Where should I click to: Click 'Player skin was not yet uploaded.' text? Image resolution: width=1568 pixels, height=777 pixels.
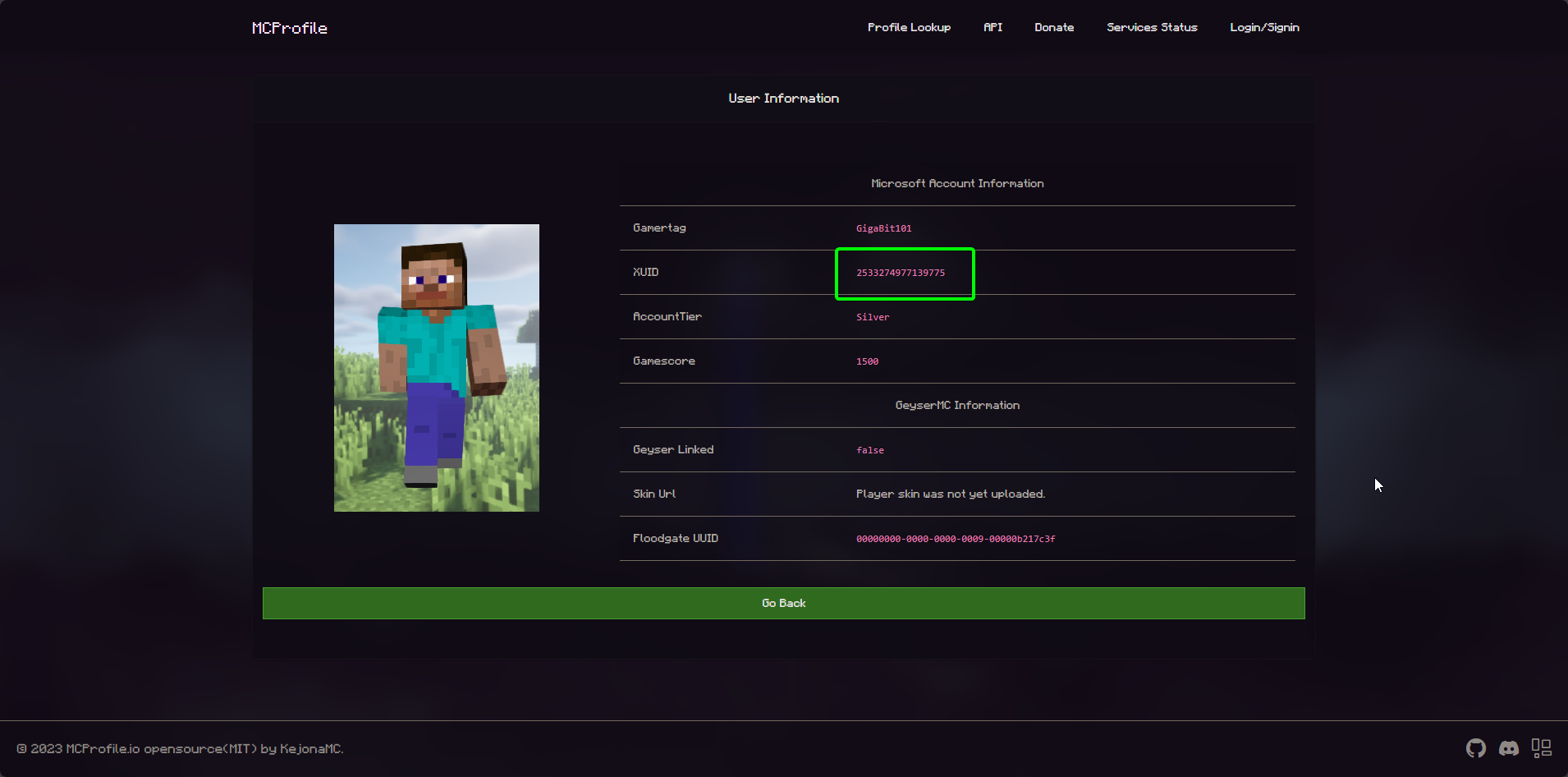click(951, 494)
